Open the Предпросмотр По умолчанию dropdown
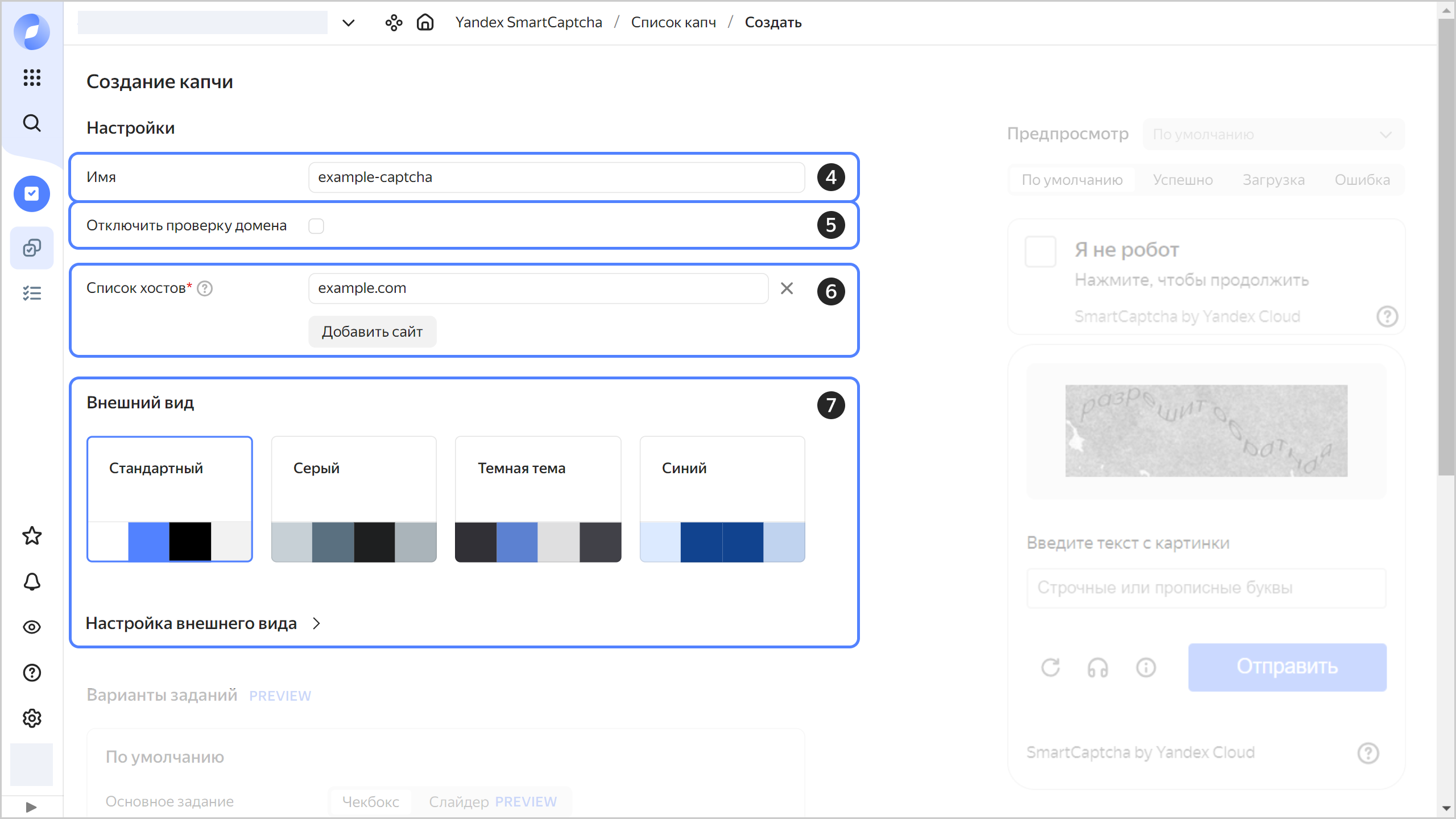Screen dimensions: 1456x819 [1273, 135]
